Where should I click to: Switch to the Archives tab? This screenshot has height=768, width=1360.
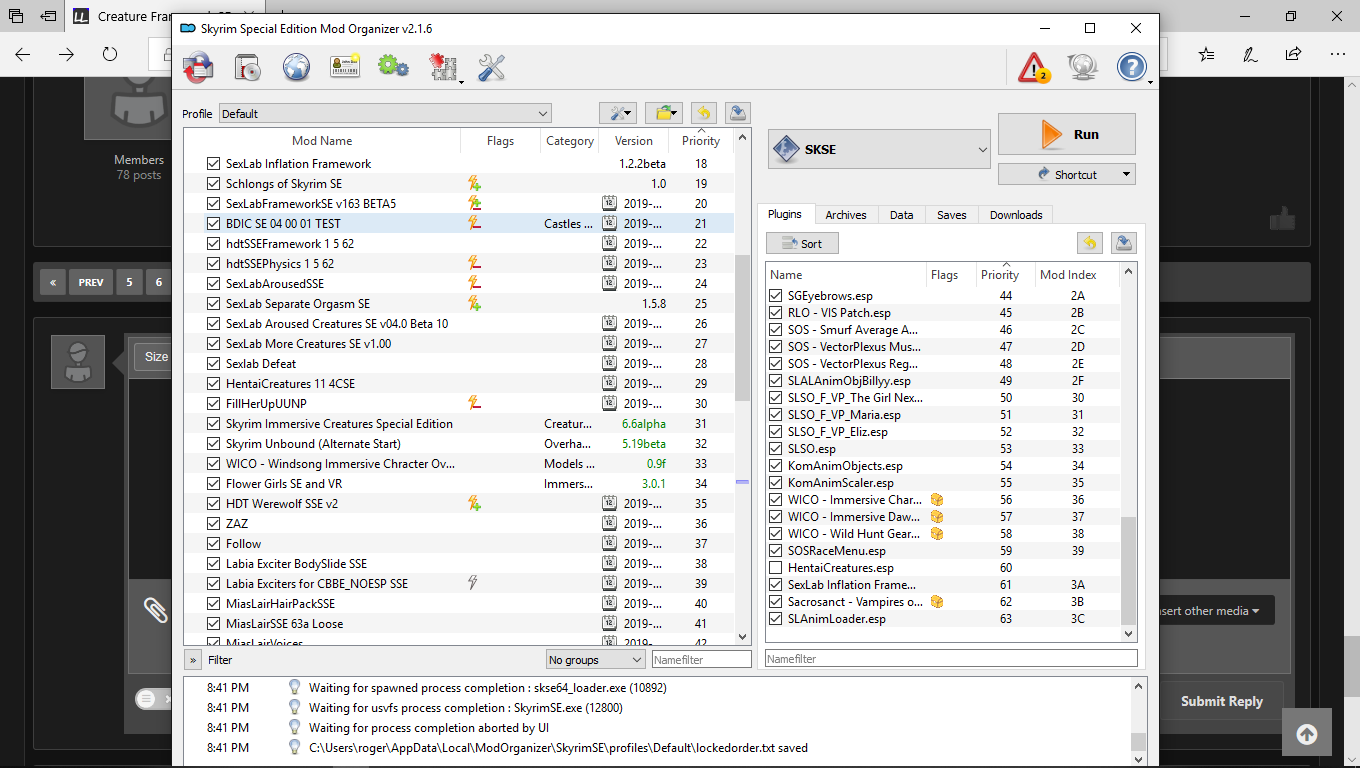coord(846,215)
